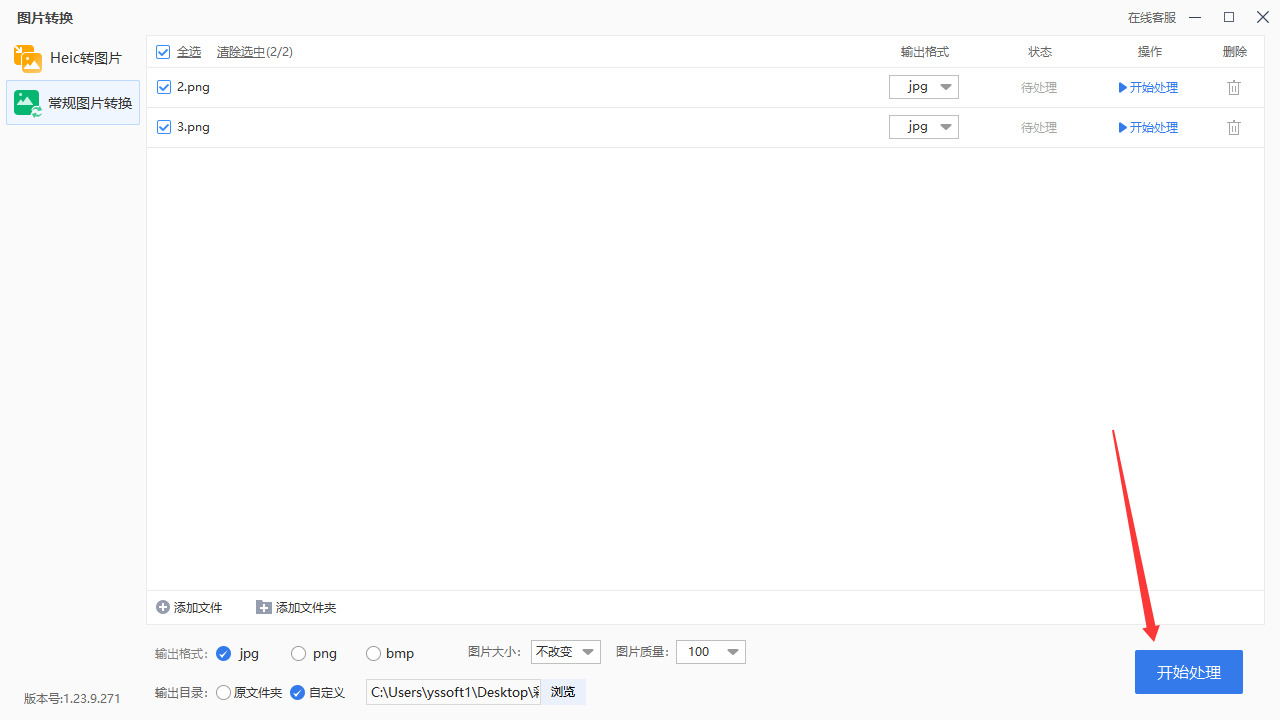
Task: Delete 2.png using its trash icon
Action: coord(1234,88)
